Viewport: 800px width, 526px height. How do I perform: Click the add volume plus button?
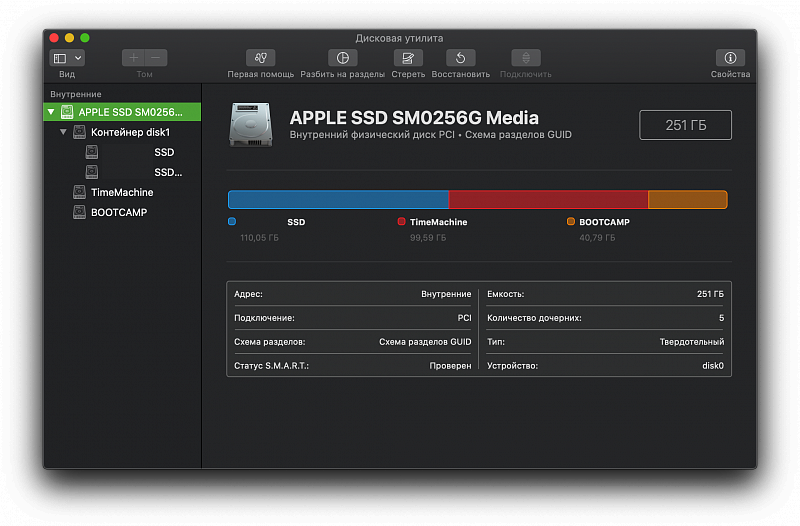pyautogui.click(x=134, y=58)
